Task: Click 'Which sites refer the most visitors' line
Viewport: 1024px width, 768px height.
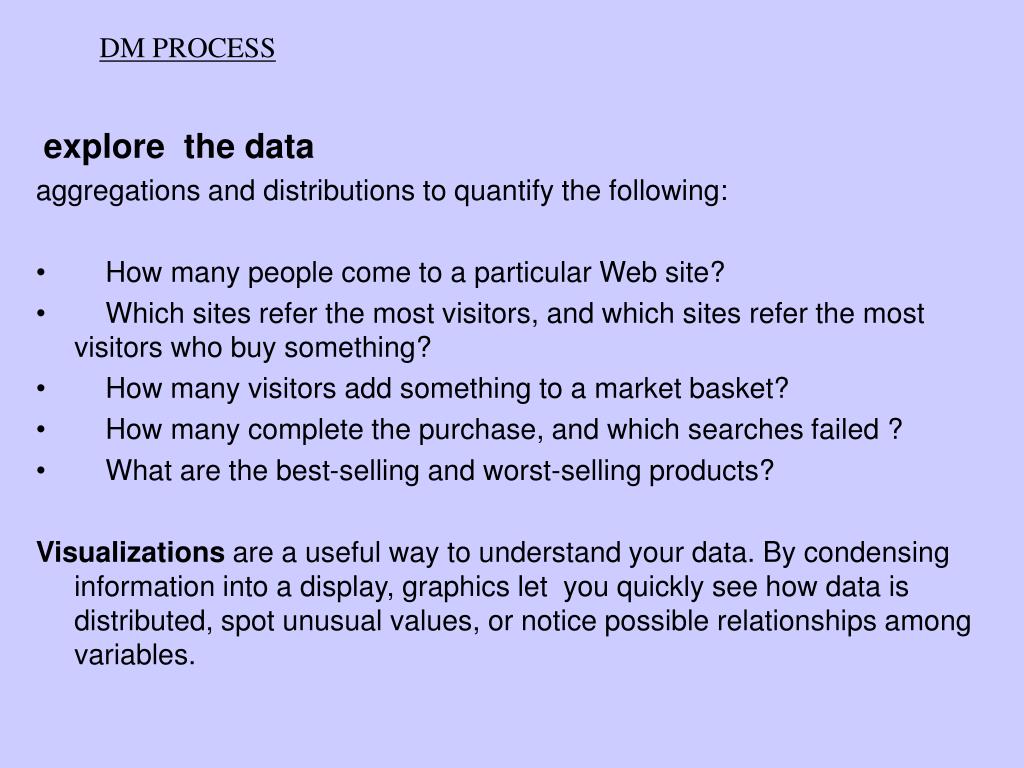Action: [515, 313]
